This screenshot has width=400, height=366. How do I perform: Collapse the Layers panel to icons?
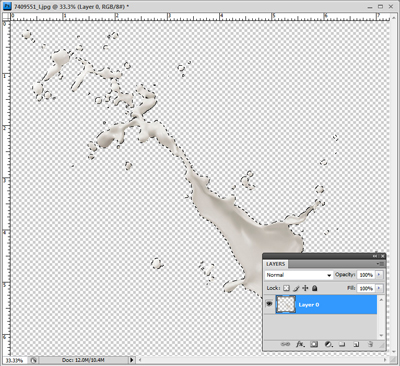click(375, 256)
